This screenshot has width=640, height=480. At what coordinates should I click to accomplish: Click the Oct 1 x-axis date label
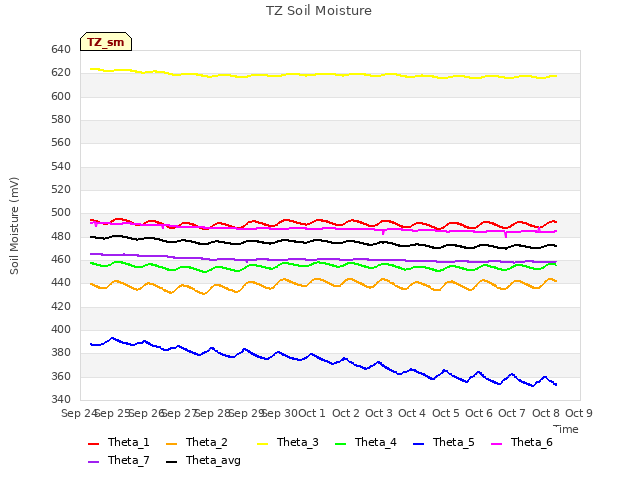click(312, 413)
